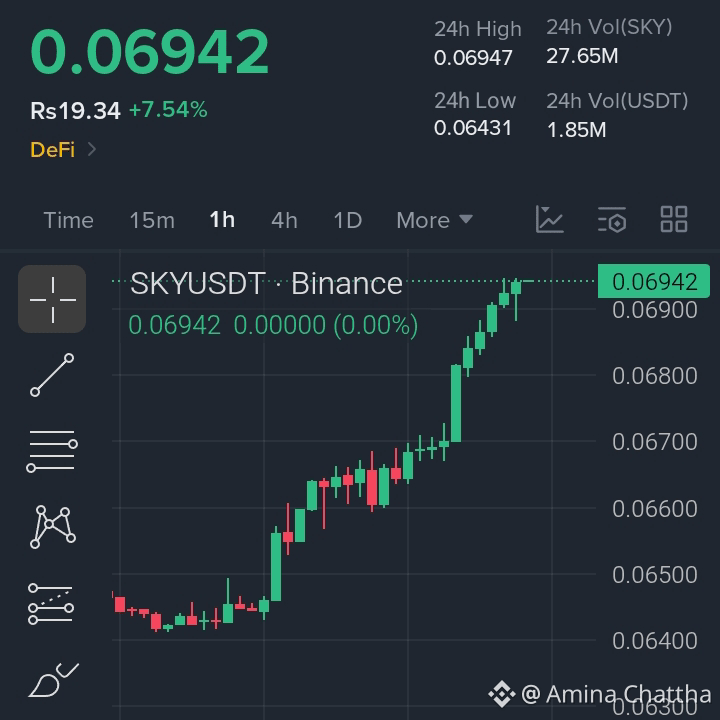Switch to the 4h interval

click(x=284, y=220)
